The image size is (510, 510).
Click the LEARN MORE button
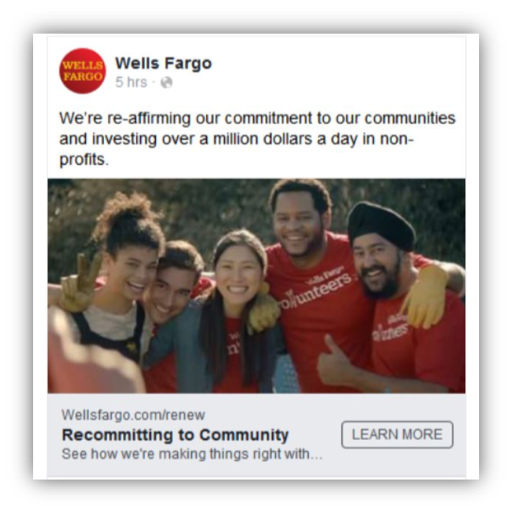click(397, 435)
